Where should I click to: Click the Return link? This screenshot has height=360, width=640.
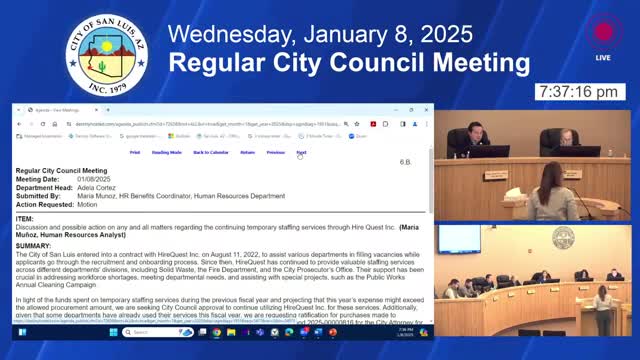tap(247, 152)
